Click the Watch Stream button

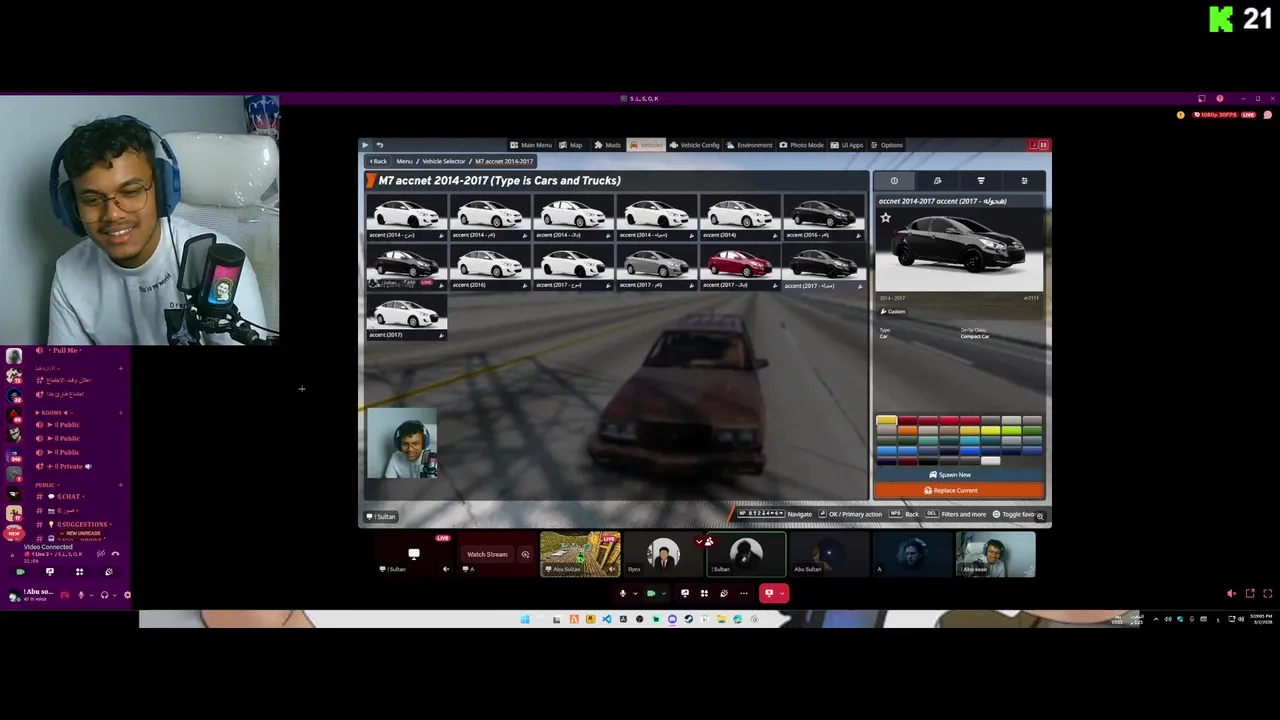(x=487, y=554)
